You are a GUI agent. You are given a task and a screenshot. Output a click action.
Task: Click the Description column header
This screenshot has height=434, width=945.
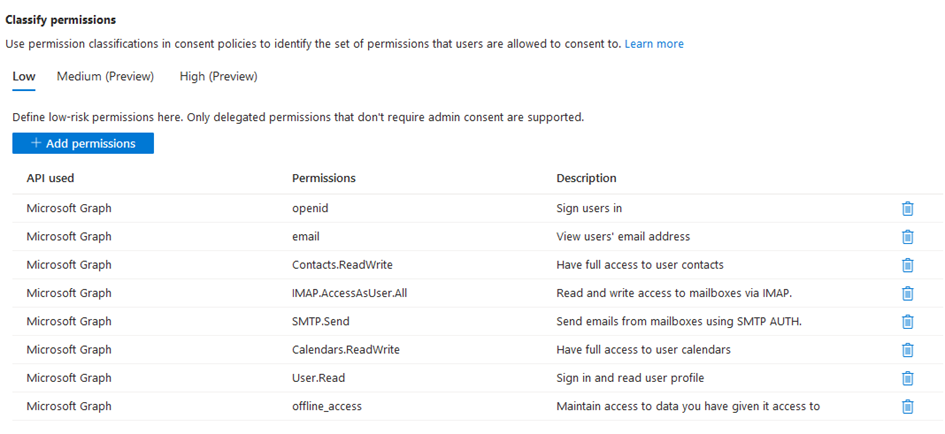coord(586,178)
